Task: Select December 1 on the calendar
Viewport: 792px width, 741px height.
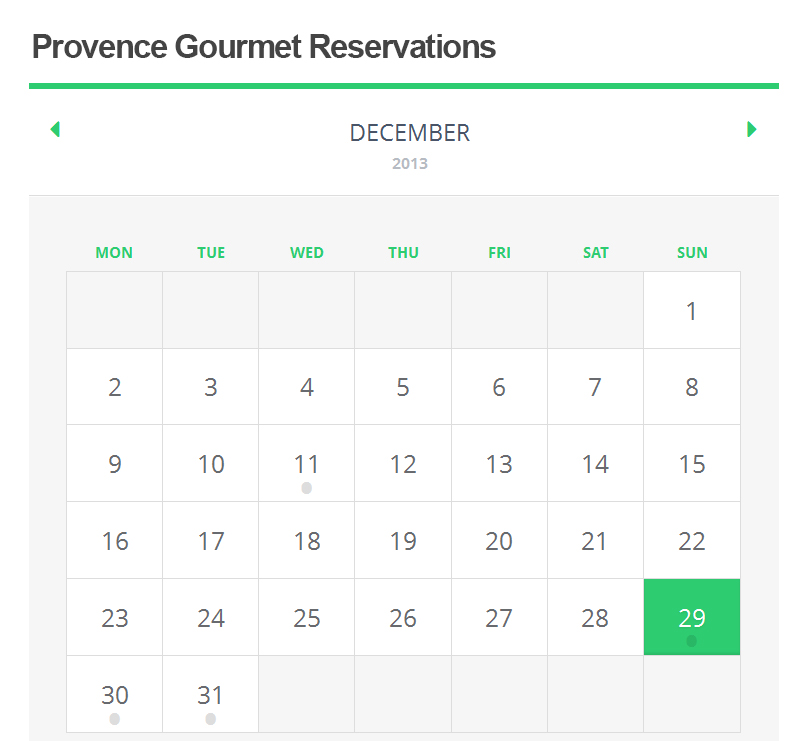Action: click(x=692, y=310)
